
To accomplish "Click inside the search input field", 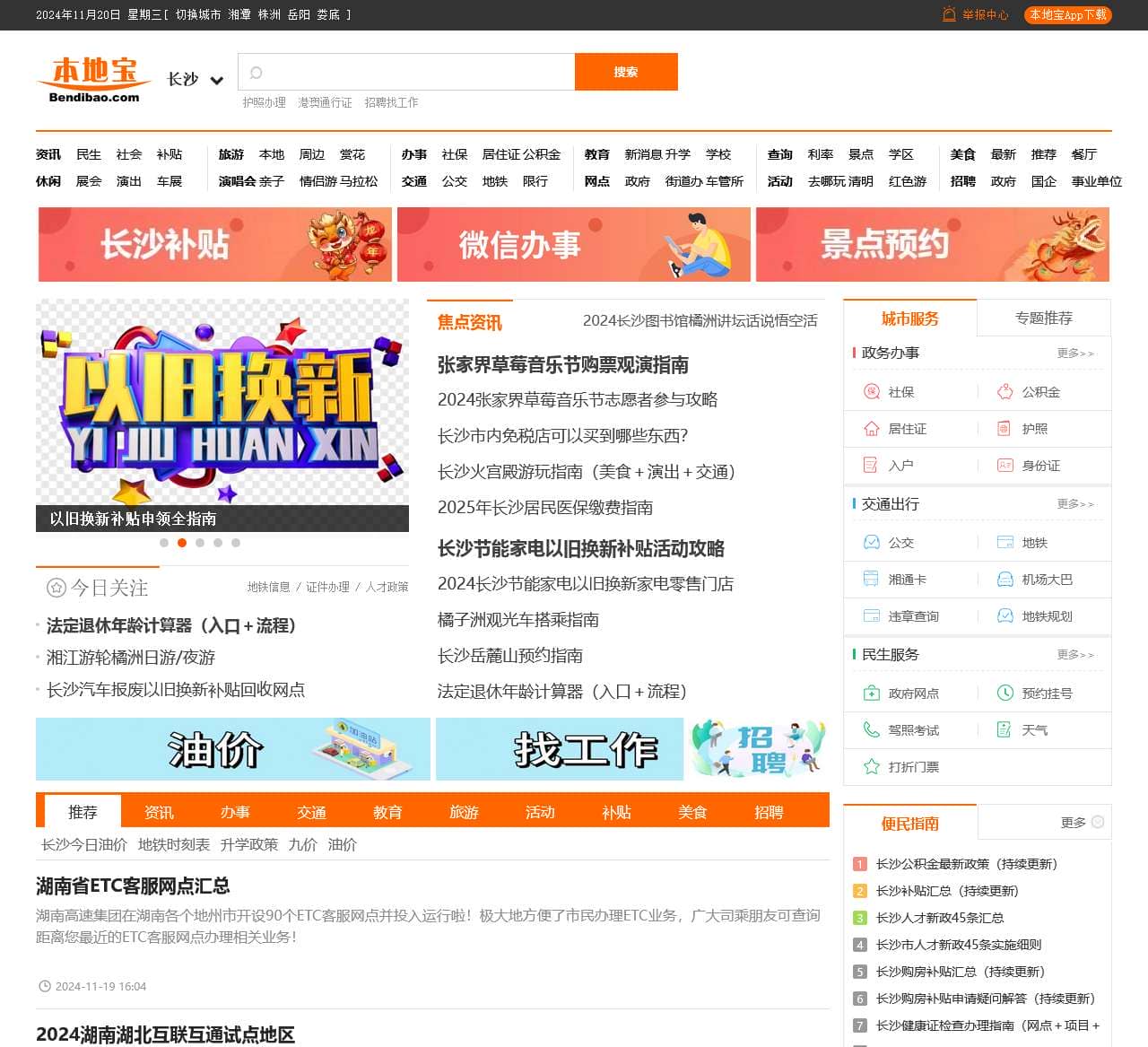I will coord(404,72).
